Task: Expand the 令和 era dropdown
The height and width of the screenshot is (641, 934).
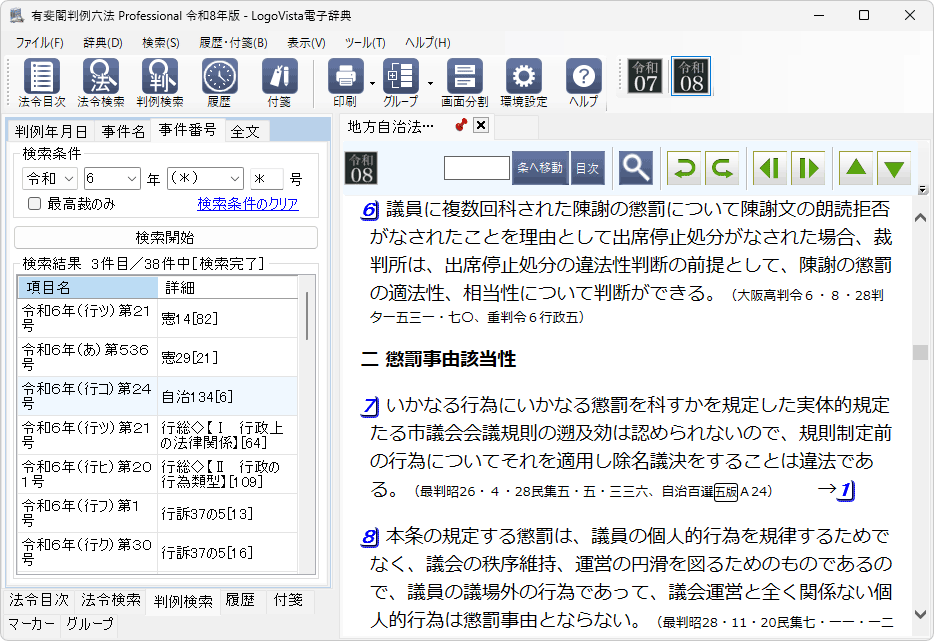Action: (50, 179)
